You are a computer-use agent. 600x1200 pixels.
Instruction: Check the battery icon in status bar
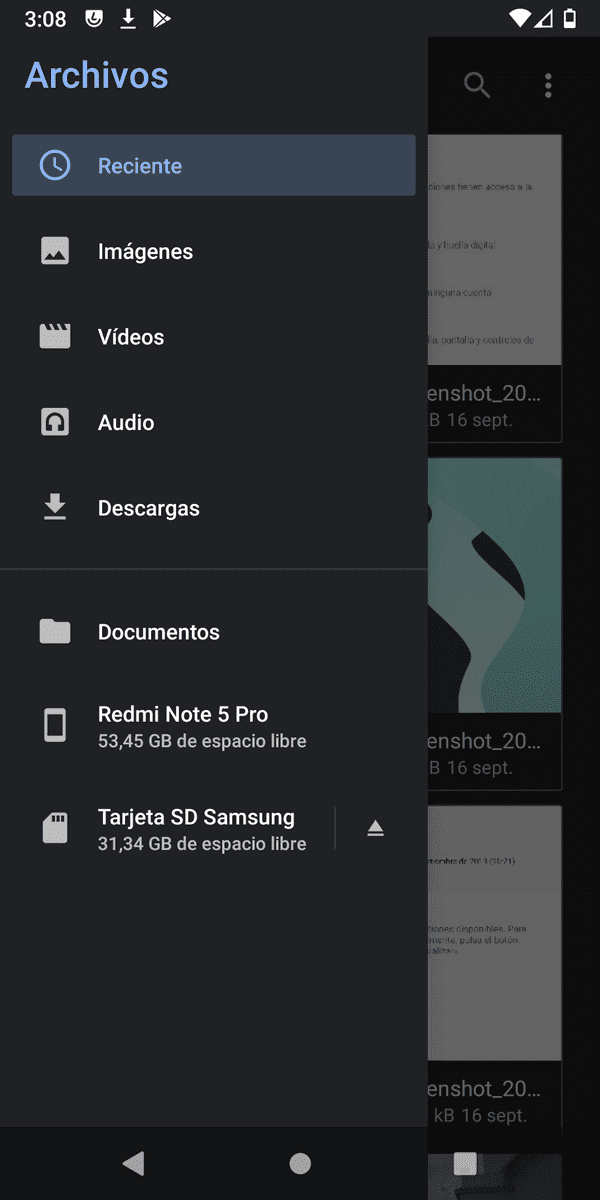pos(570,18)
